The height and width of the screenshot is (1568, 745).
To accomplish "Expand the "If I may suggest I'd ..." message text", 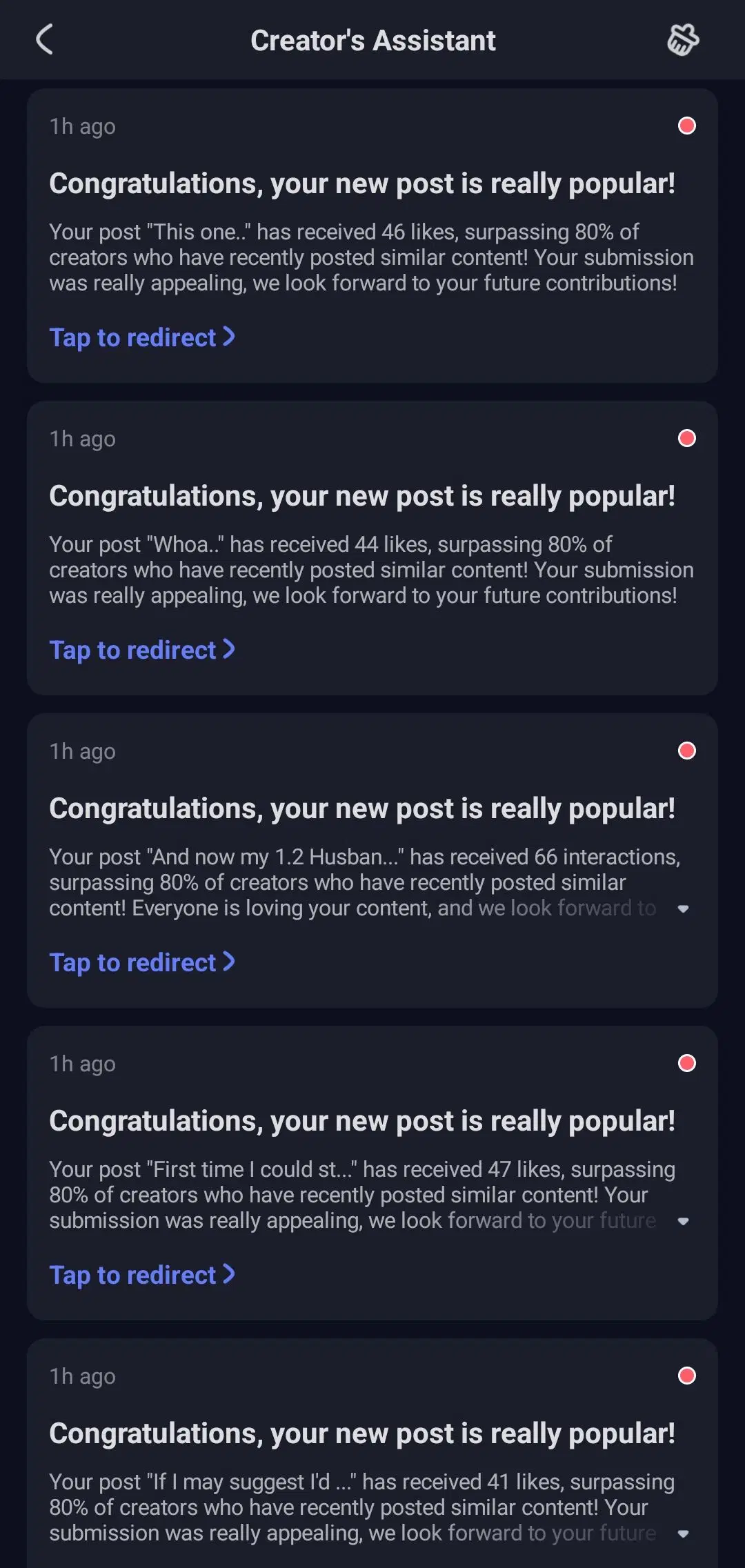I will 683,1534.
